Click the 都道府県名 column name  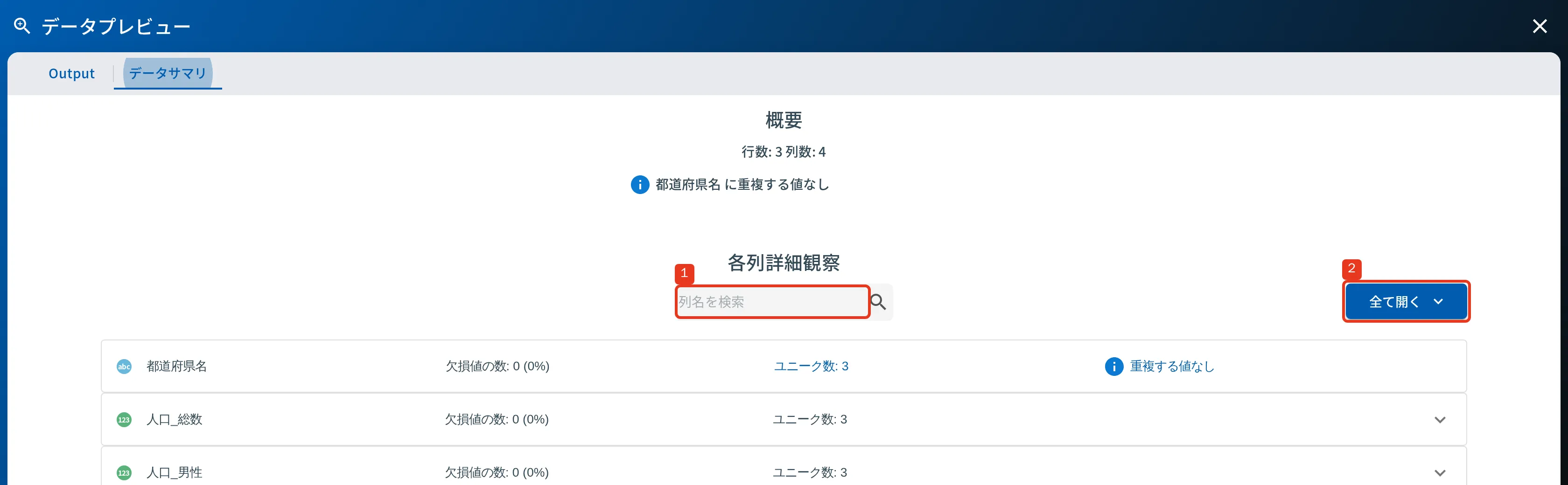tap(176, 367)
